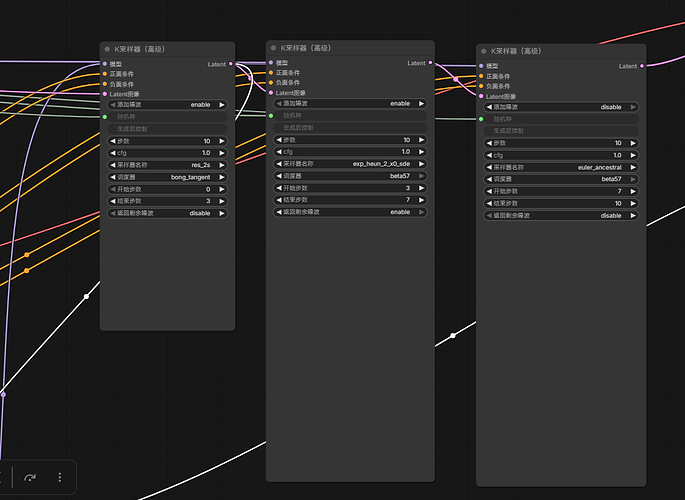Open the three-dot more options menu
The width and height of the screenshot is (685, 500).
pos(60,477)
